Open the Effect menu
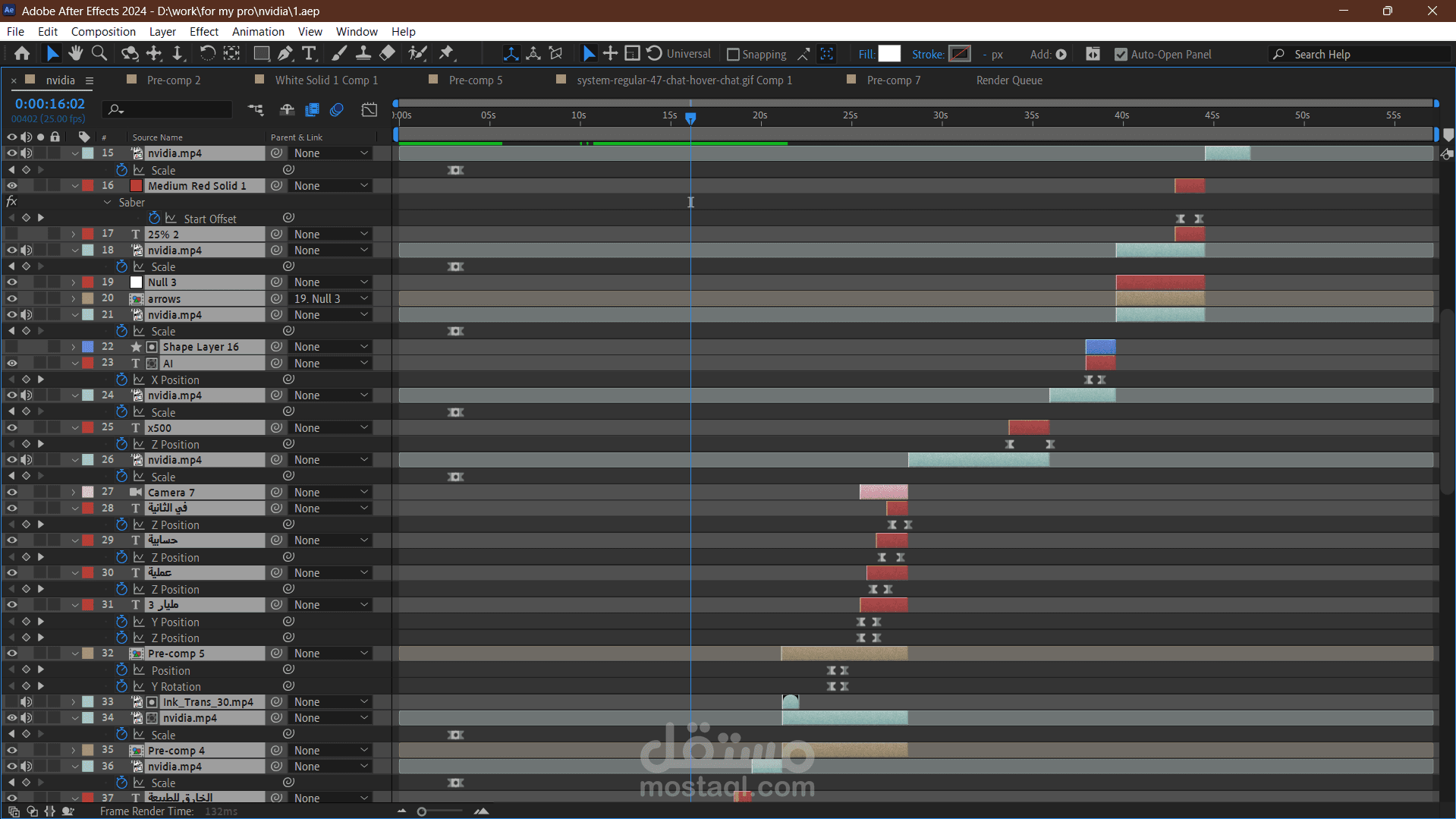This screenshot has width=1456, height=819. coord(204,32)
